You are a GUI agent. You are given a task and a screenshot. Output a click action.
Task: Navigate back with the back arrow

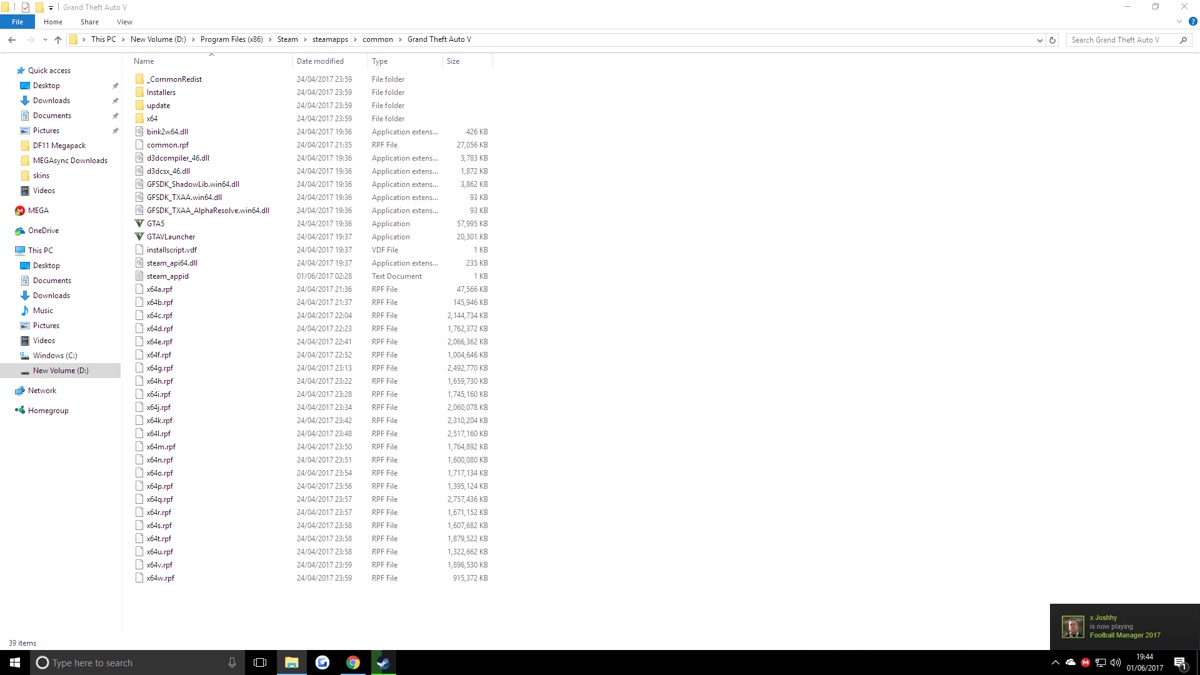coord(10,39)
